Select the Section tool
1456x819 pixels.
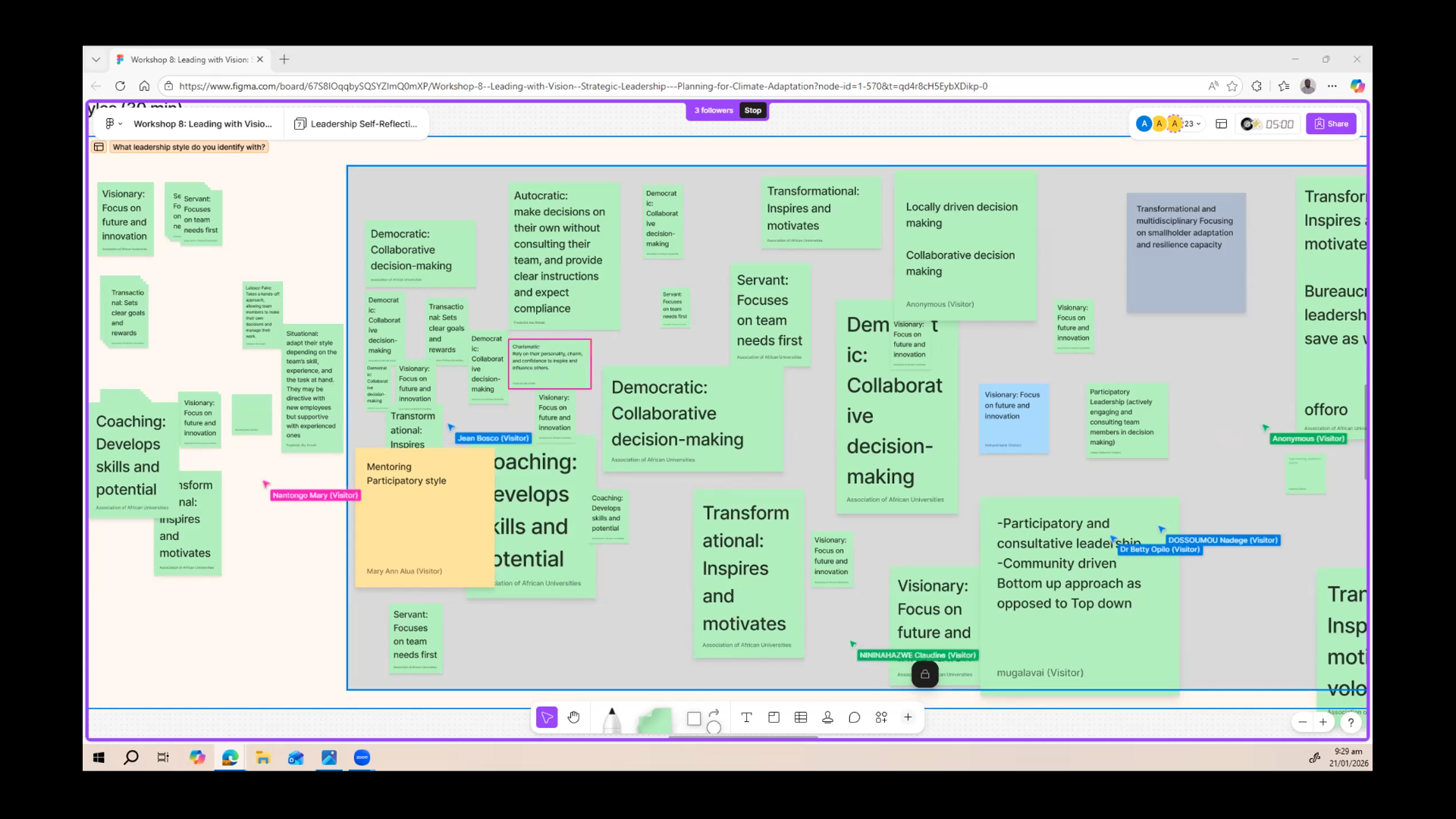773,717
